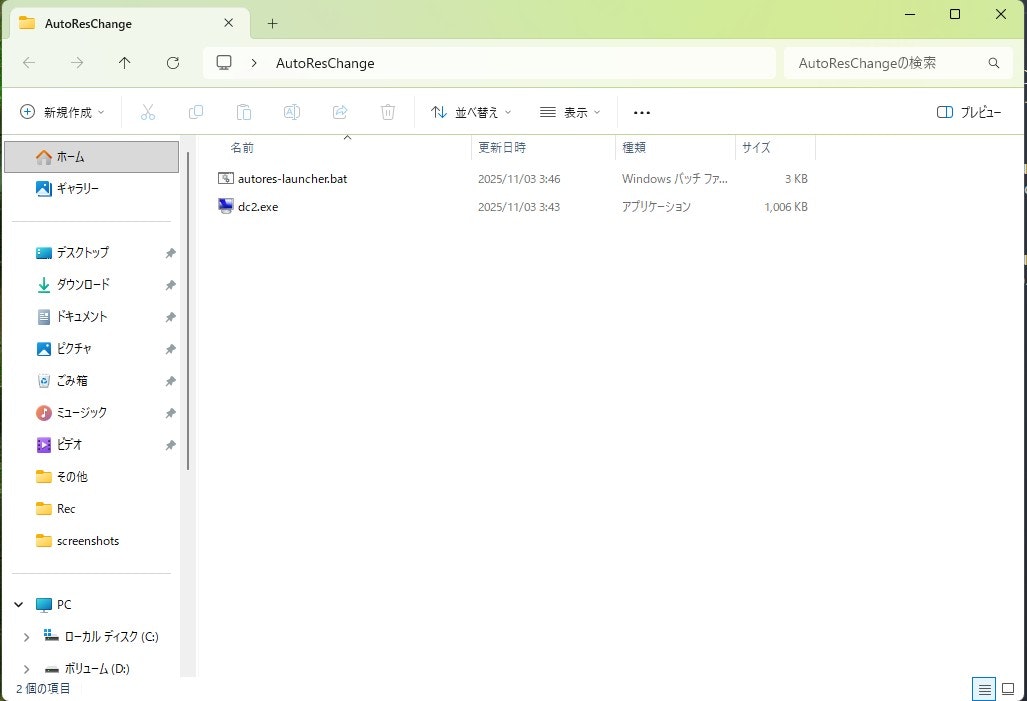Refresh the AutoResChange folder view

173,63
